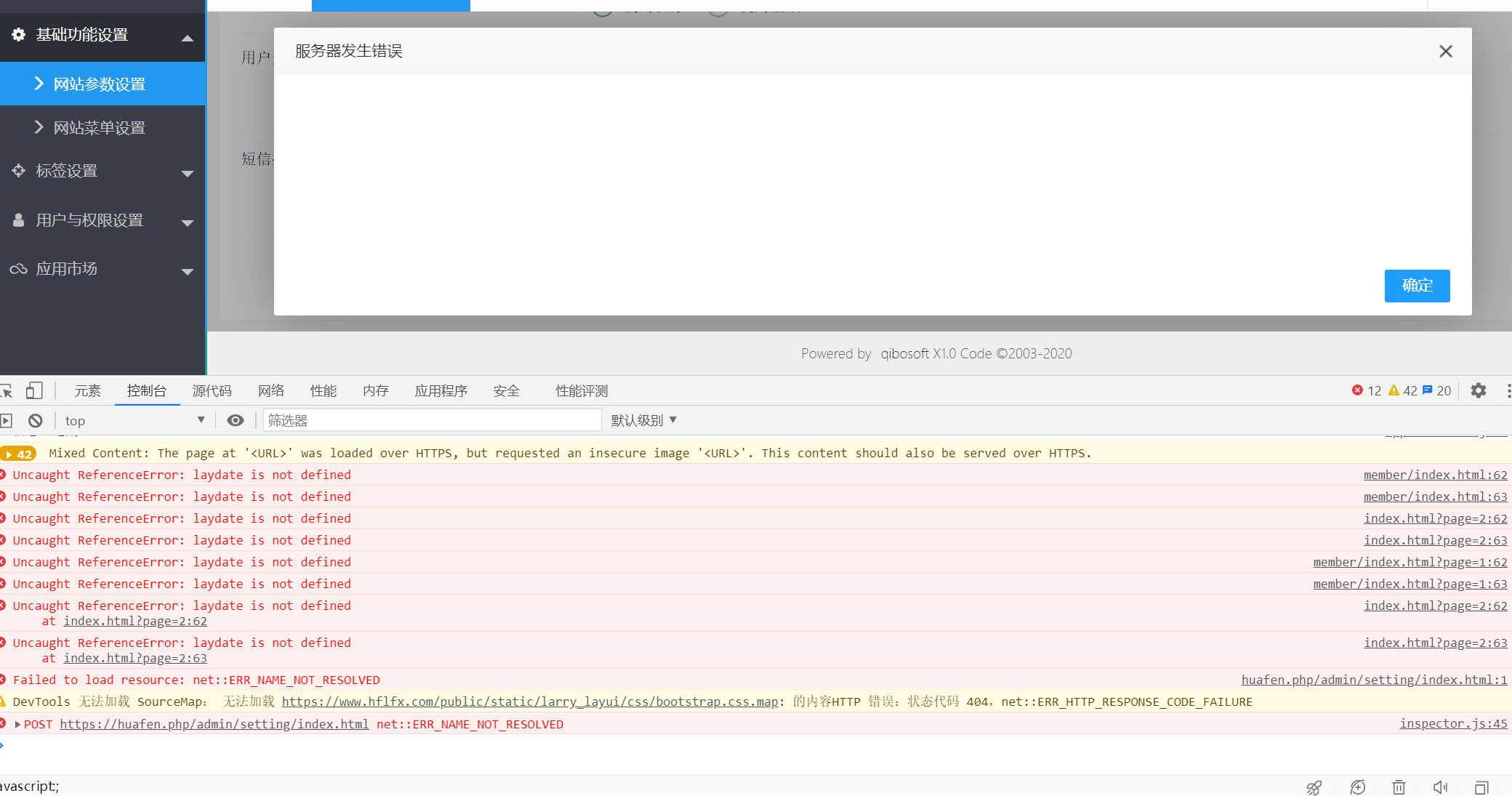1512x796 pixels.
Task: Click the trash icon in bottom bar
Action: (1399, 787)
